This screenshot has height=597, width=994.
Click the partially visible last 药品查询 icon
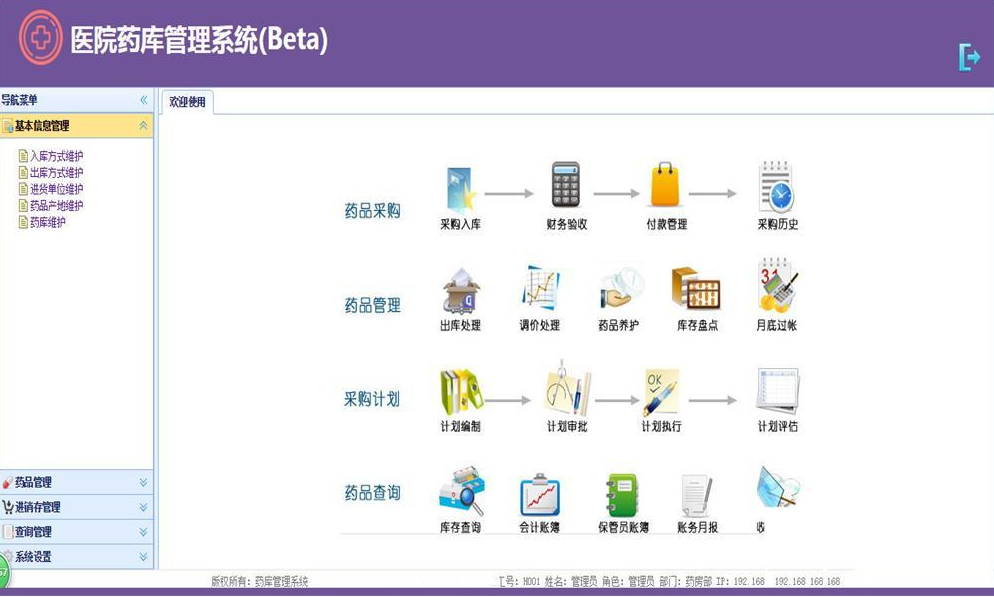(778, 487)
